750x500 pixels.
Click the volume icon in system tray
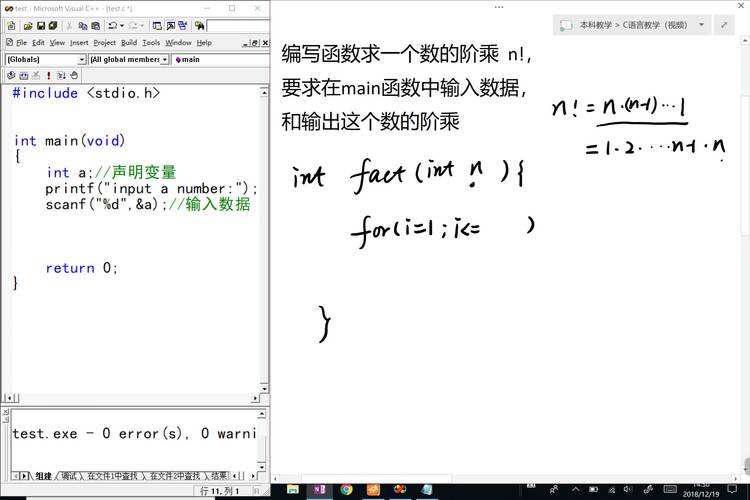(628, 489)
